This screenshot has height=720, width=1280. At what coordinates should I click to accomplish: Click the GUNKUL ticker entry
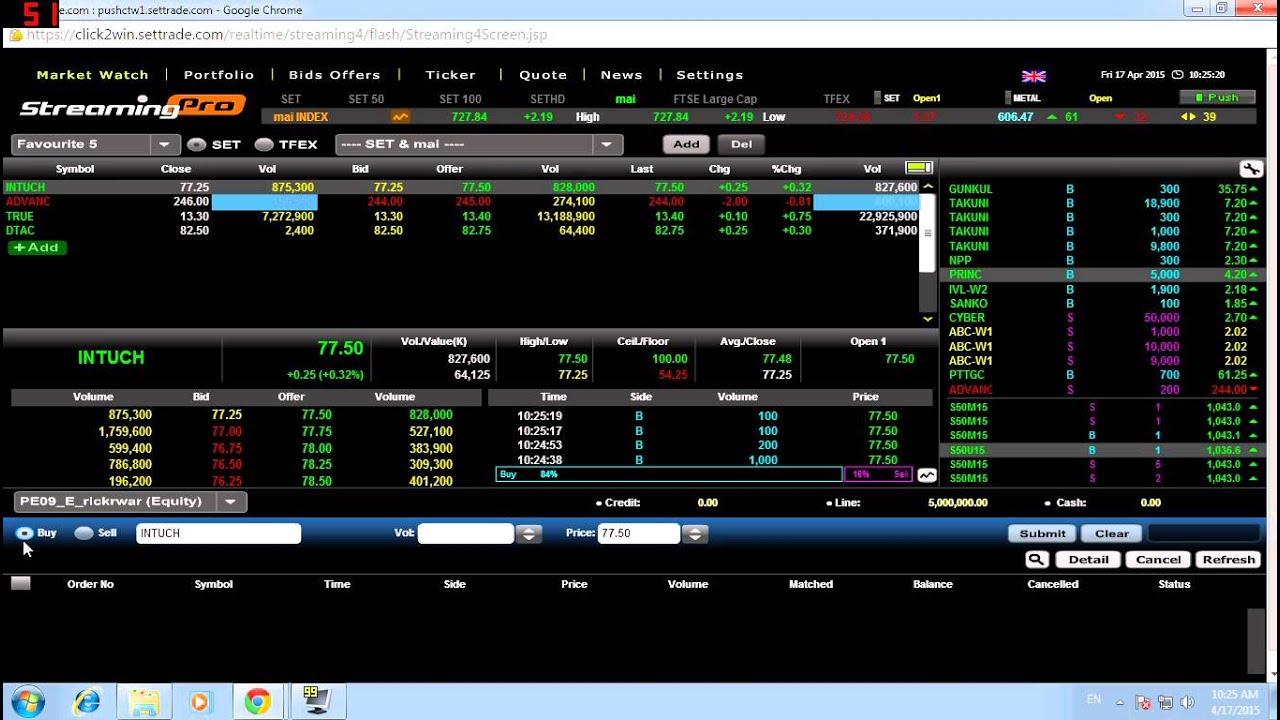[x=1104, y=189]
